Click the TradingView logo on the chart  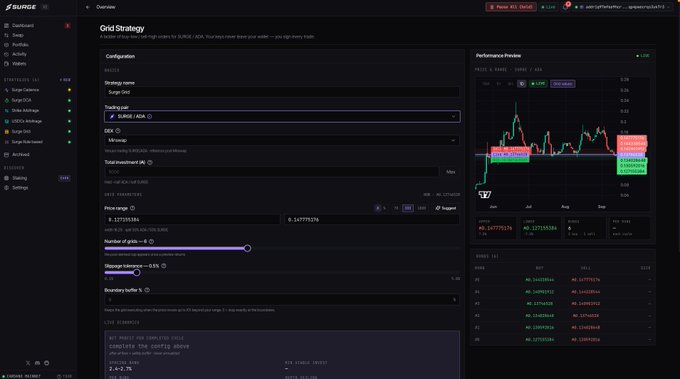[x=484, y=195]
